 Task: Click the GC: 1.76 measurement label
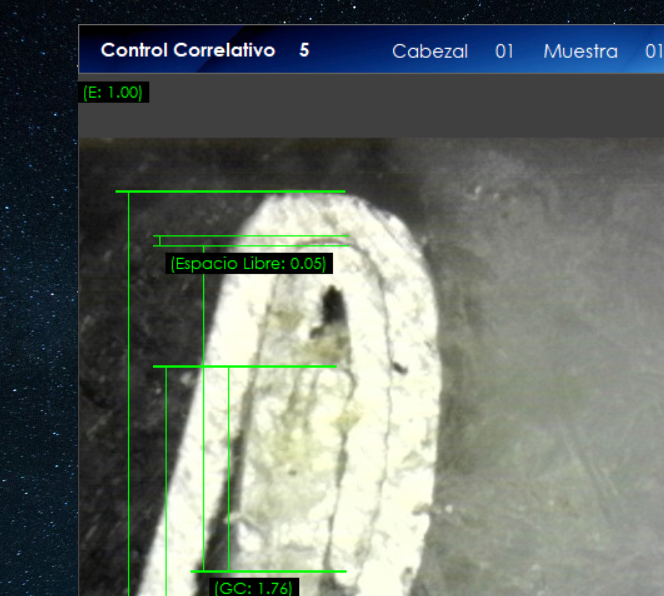click(x=252, y=588)
